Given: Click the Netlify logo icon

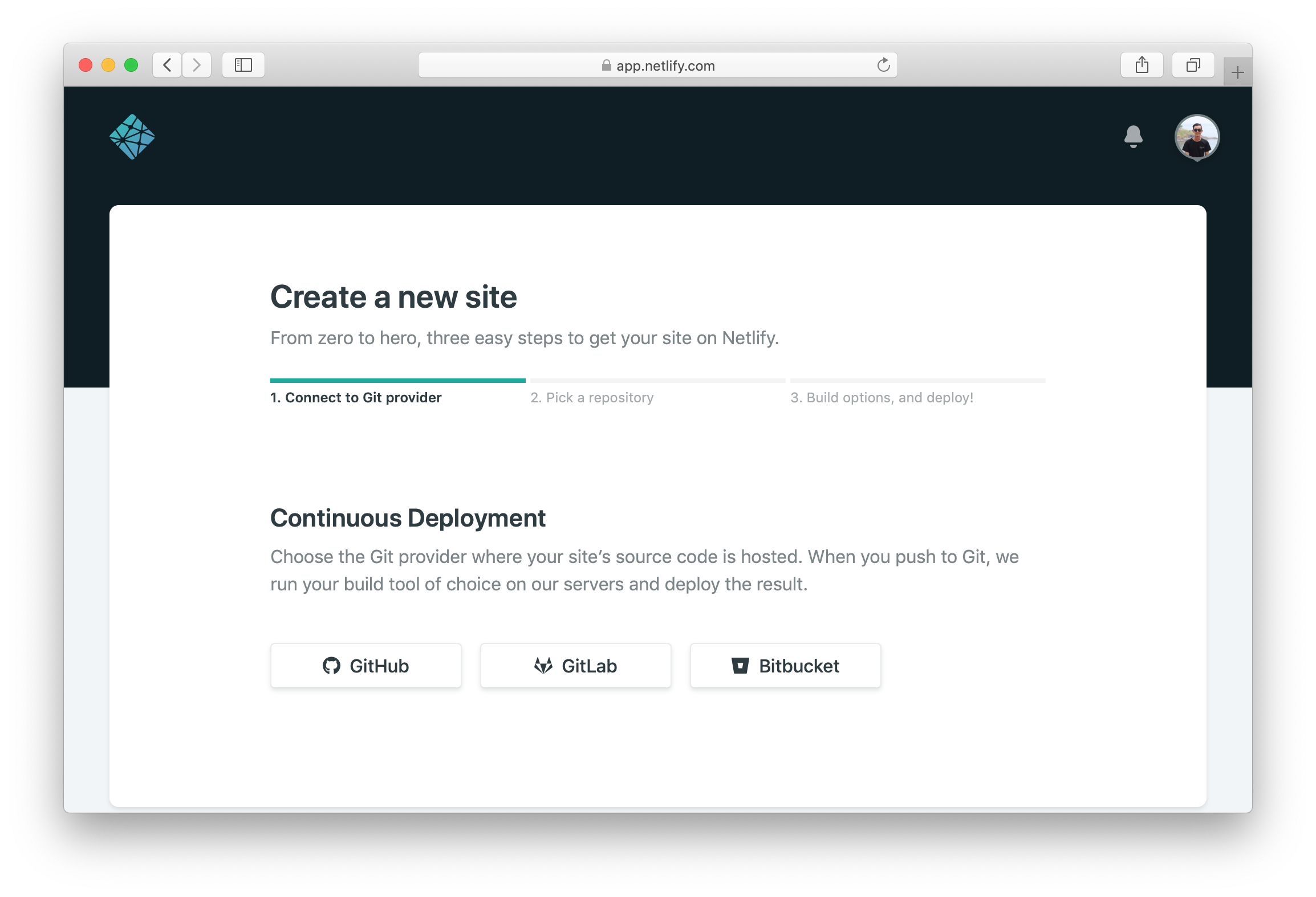Looking at the screenshot, I should 132,137.
